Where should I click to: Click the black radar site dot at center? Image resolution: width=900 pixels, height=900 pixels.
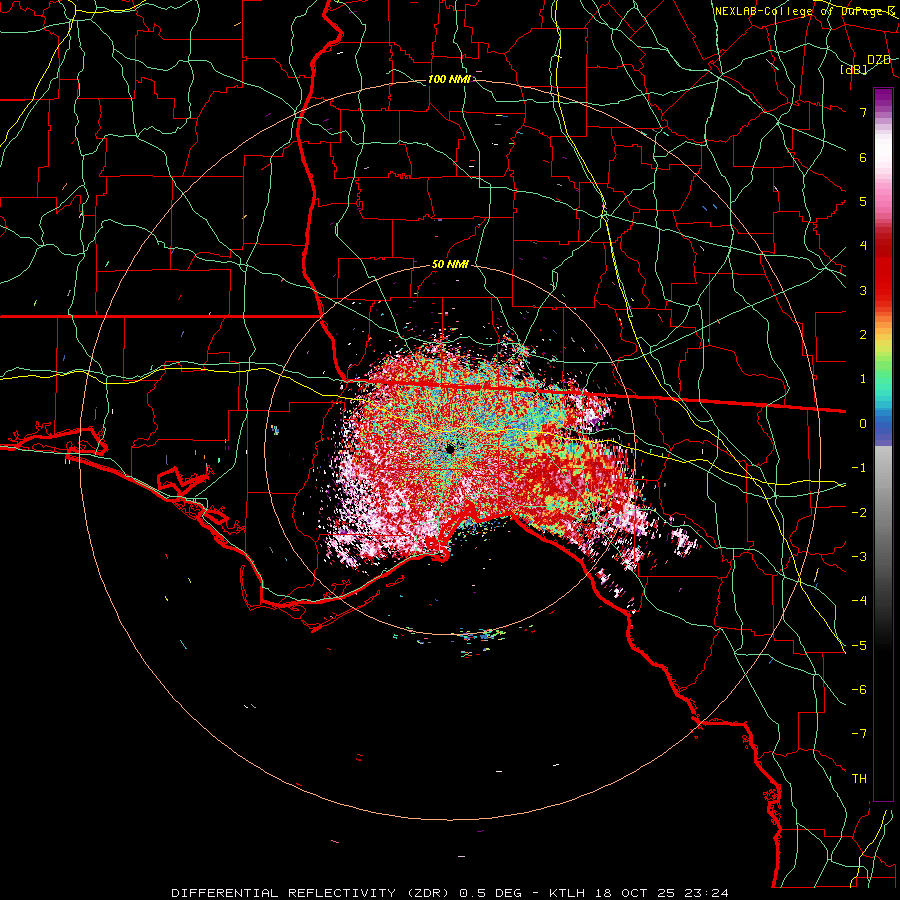(x=450, y=449)
